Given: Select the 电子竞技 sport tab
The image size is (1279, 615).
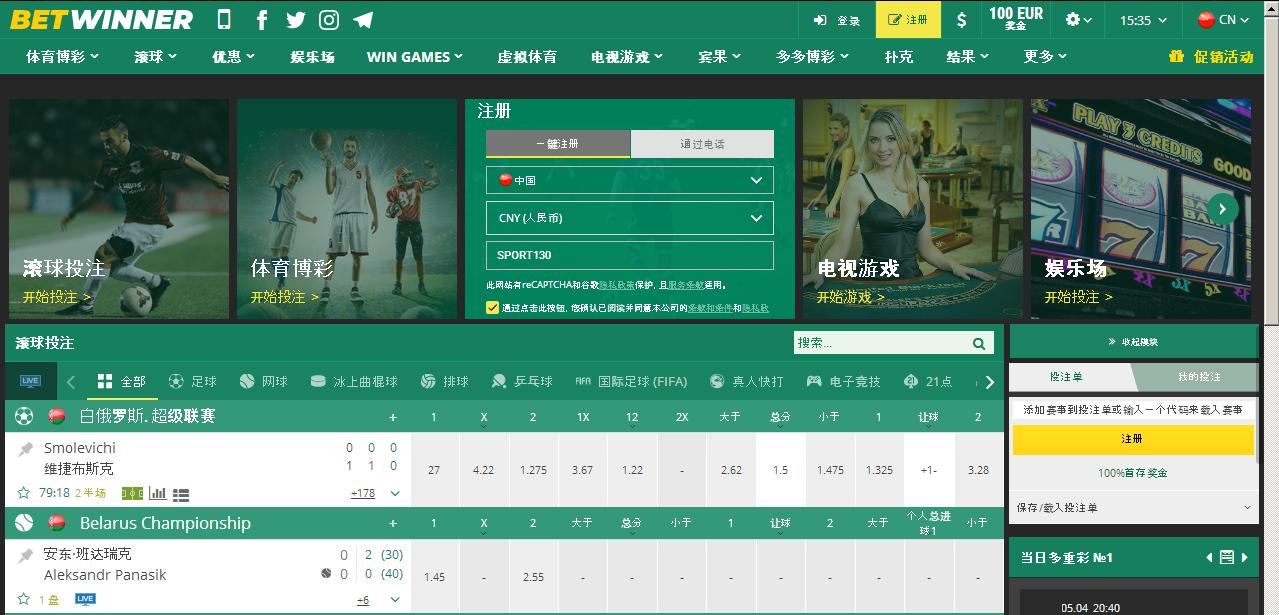Looking at the screenshot, I should pos(843,381).
